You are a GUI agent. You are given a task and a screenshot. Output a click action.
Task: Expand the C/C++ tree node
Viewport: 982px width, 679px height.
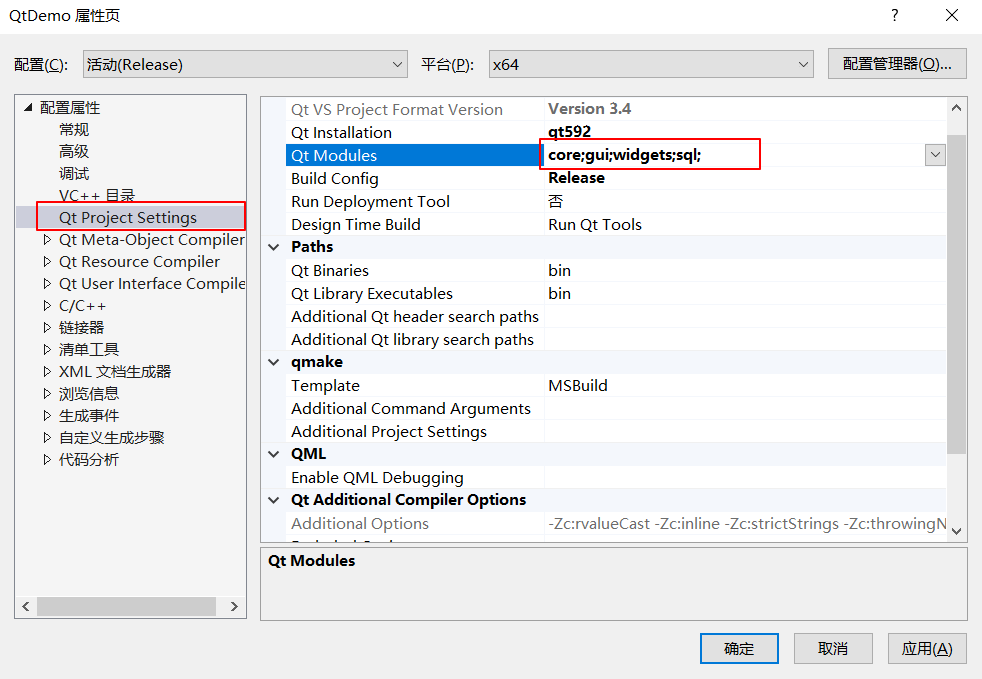(48, 305)
